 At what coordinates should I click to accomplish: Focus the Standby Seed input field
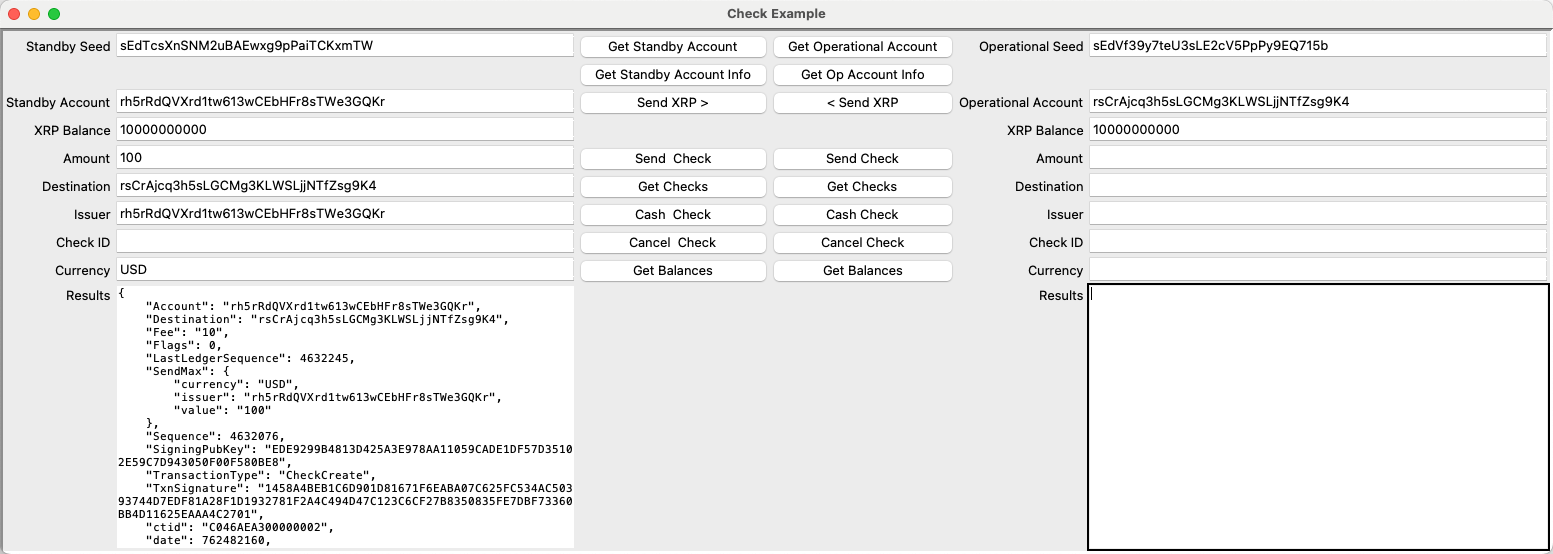tap(344, 46)
